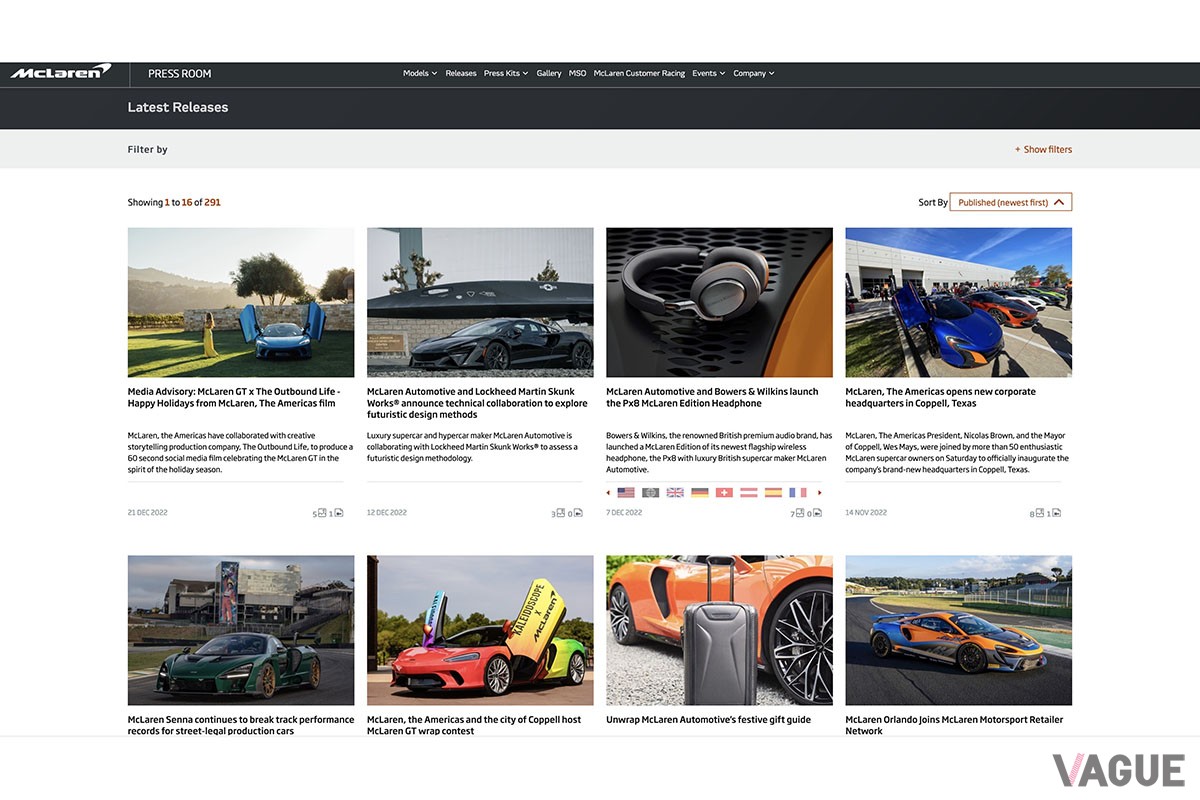Viewport: 1200px width, 800px height.
Task: Click the 'Latest Releases' heading
Action: coord(178,107)
